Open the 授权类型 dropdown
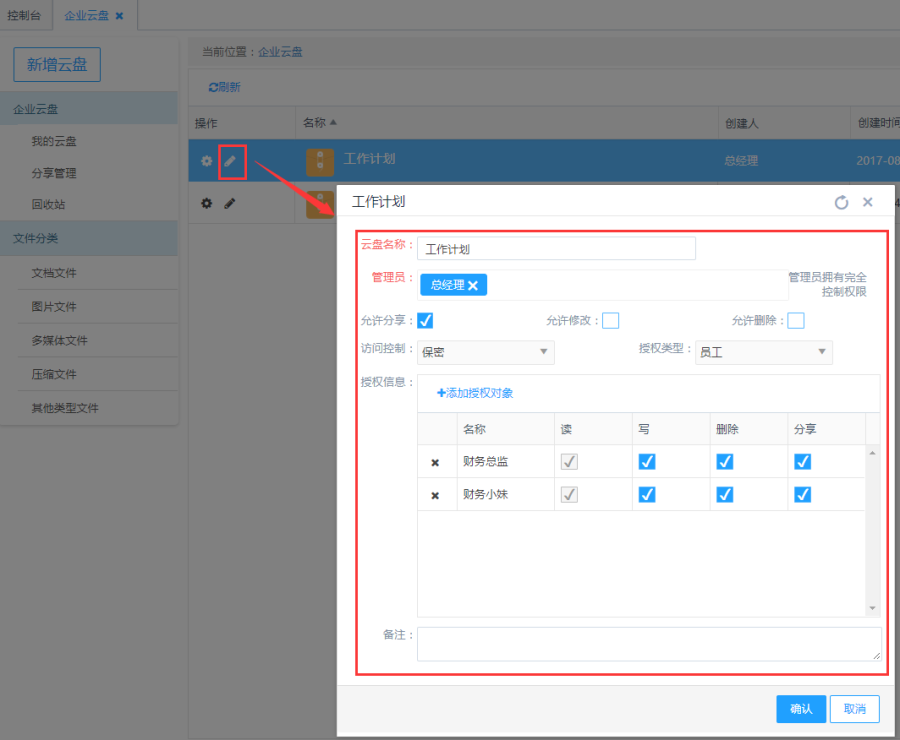The height and width of the screenshot is (740, 900). pos(763,352)
